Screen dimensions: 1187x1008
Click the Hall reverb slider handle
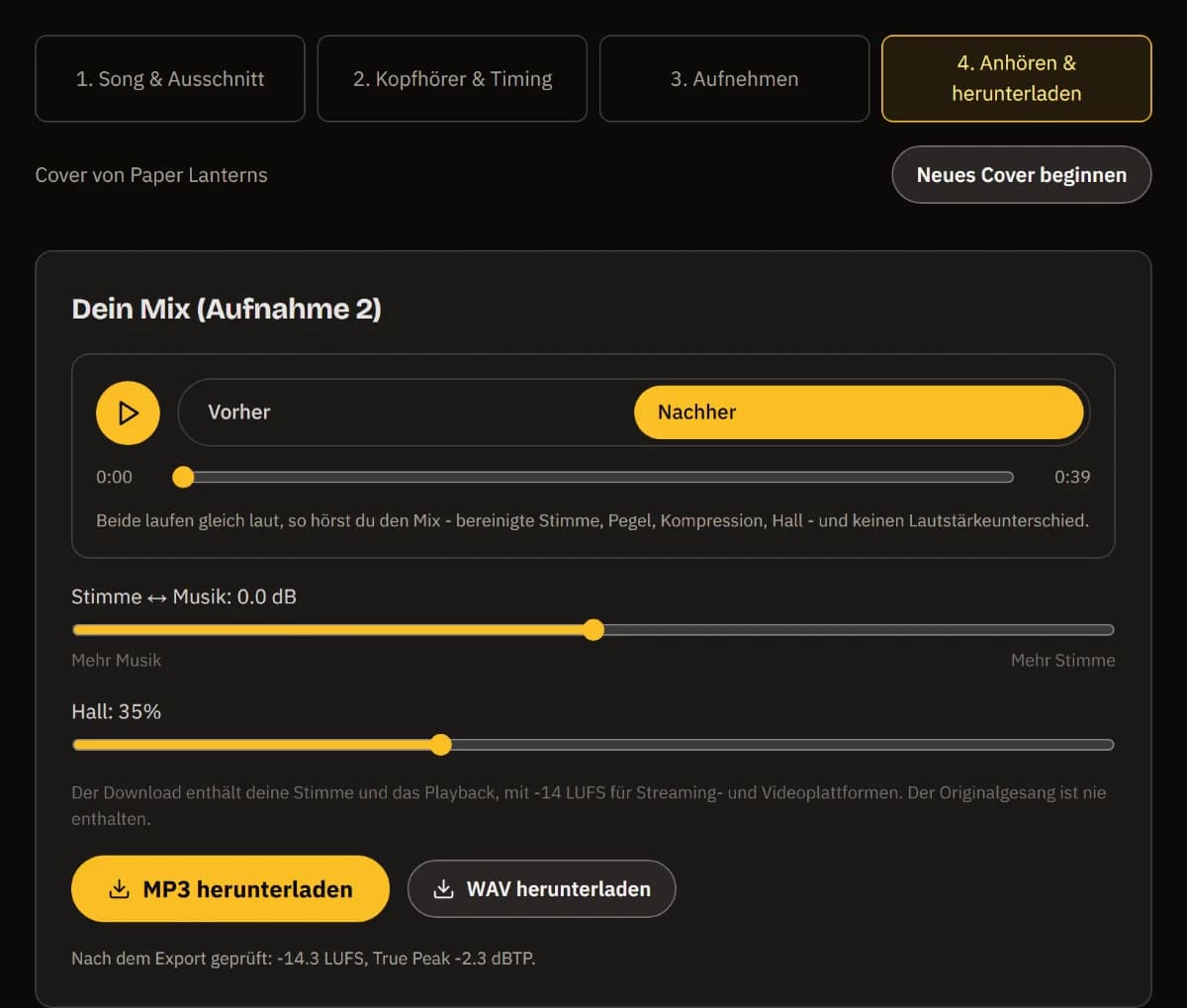pos(441,745)
